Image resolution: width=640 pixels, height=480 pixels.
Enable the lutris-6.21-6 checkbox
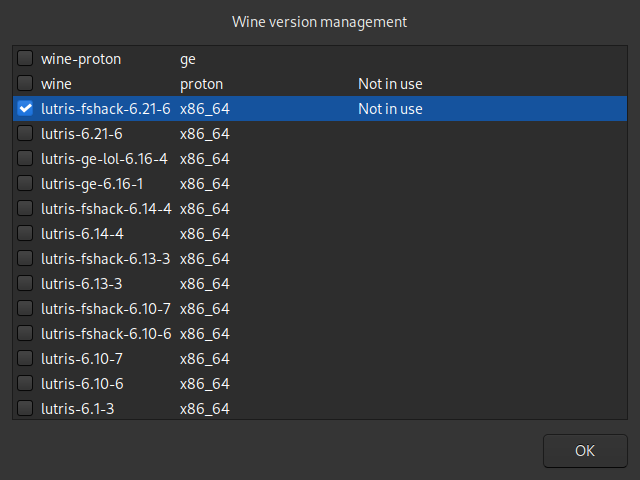pos(25,133)
